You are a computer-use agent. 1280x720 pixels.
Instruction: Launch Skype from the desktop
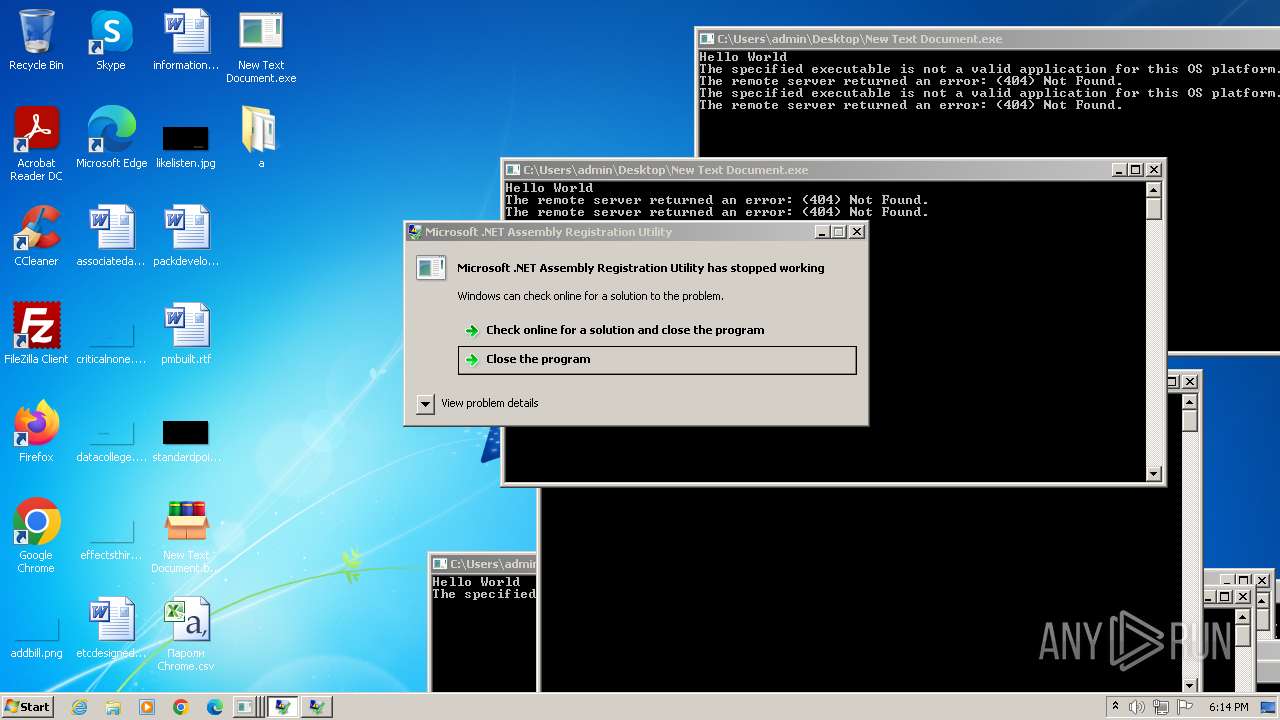click(x=110, y=40)
